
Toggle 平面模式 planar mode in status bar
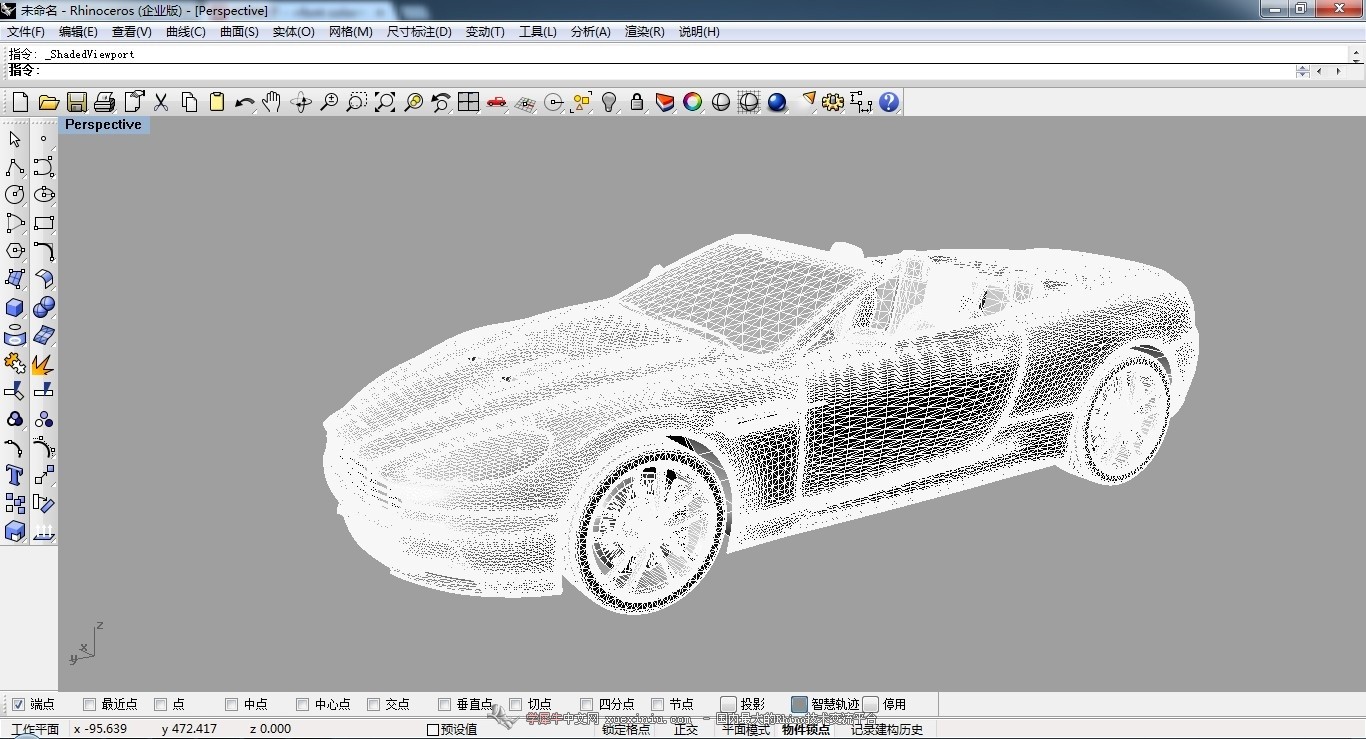(746, 729)
